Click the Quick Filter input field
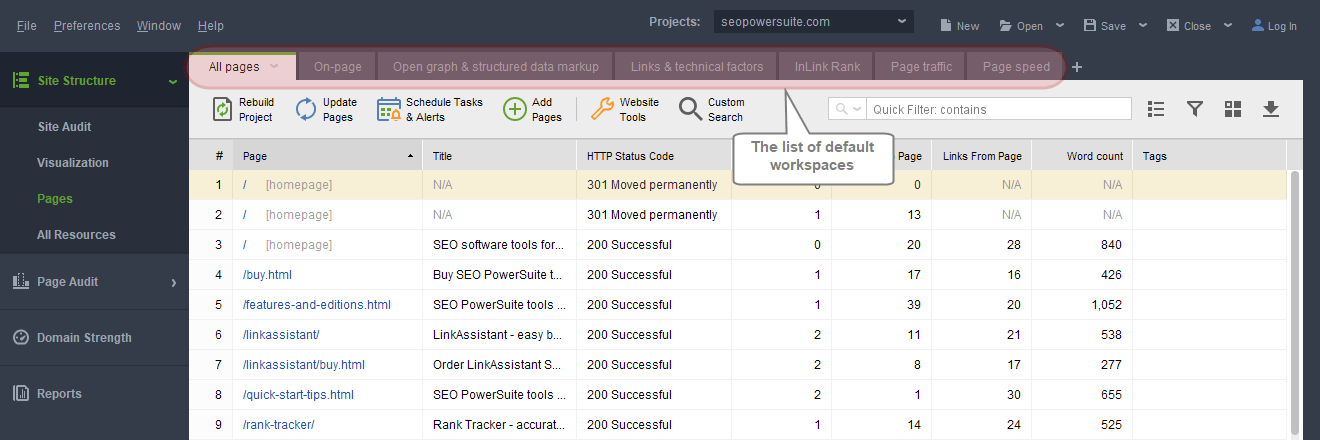1320x440 pixels. point(999,109)
